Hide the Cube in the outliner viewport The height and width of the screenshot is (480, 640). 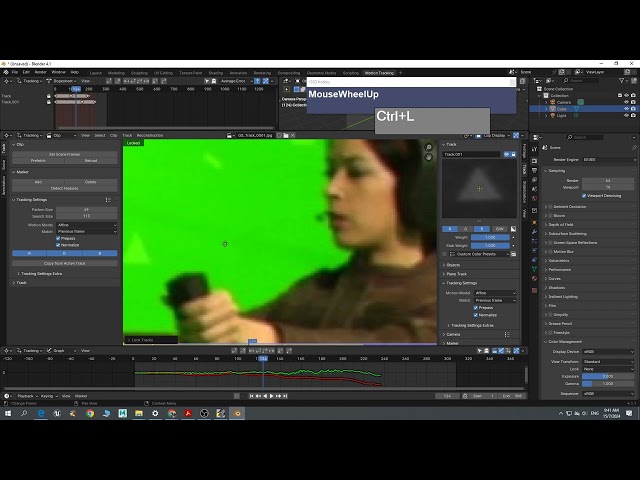coord(626,109)
